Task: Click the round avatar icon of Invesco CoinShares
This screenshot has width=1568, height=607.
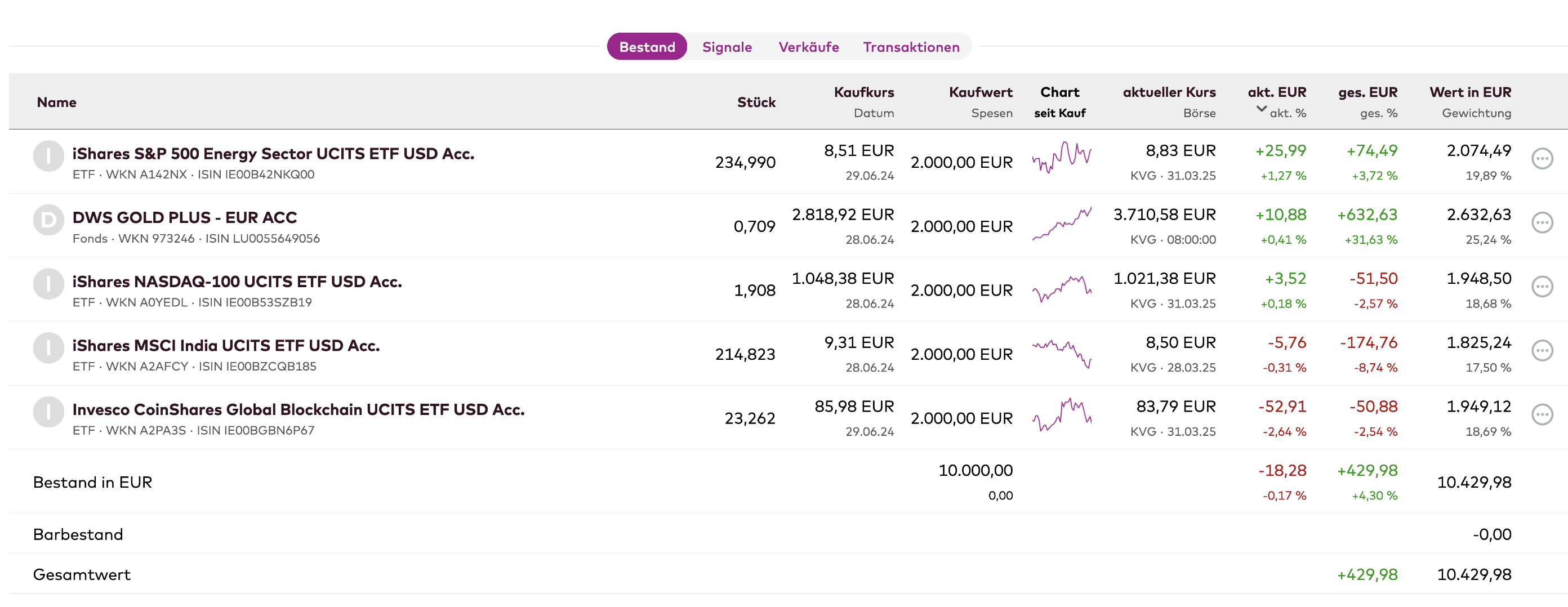Action: click(x=48, y=412)
